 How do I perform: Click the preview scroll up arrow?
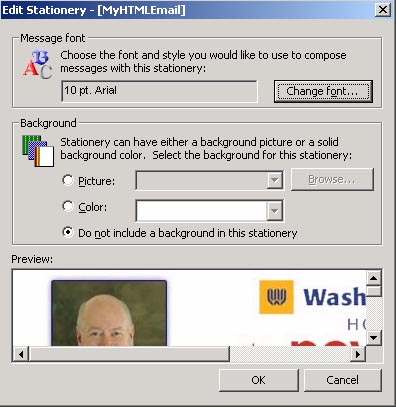pyautogui.click(x=374, y=278)
